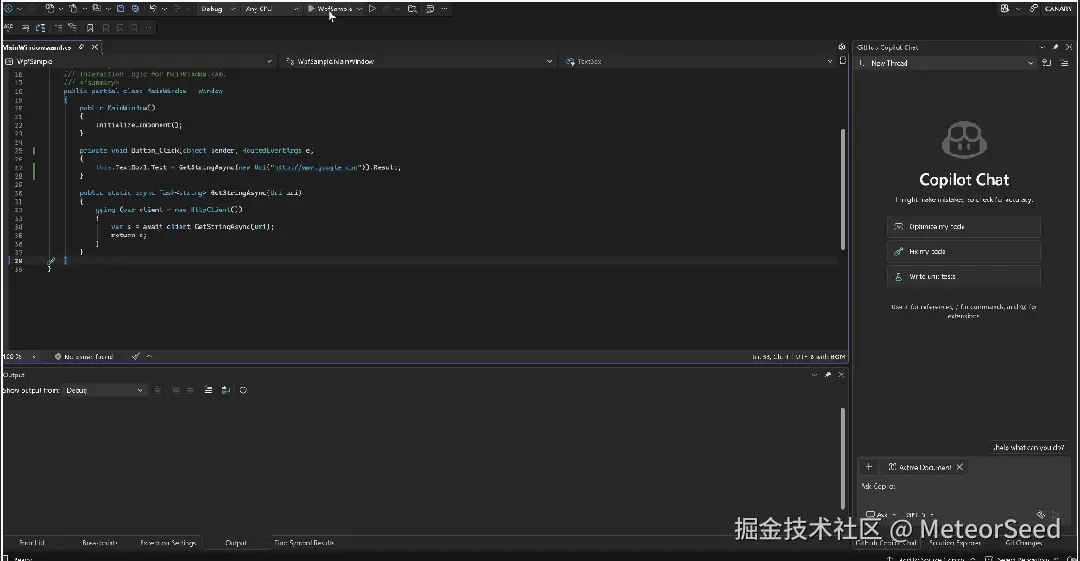Click the Optimize my code suggestion
Screen dimensions: 1080x561
pos(964,227)
